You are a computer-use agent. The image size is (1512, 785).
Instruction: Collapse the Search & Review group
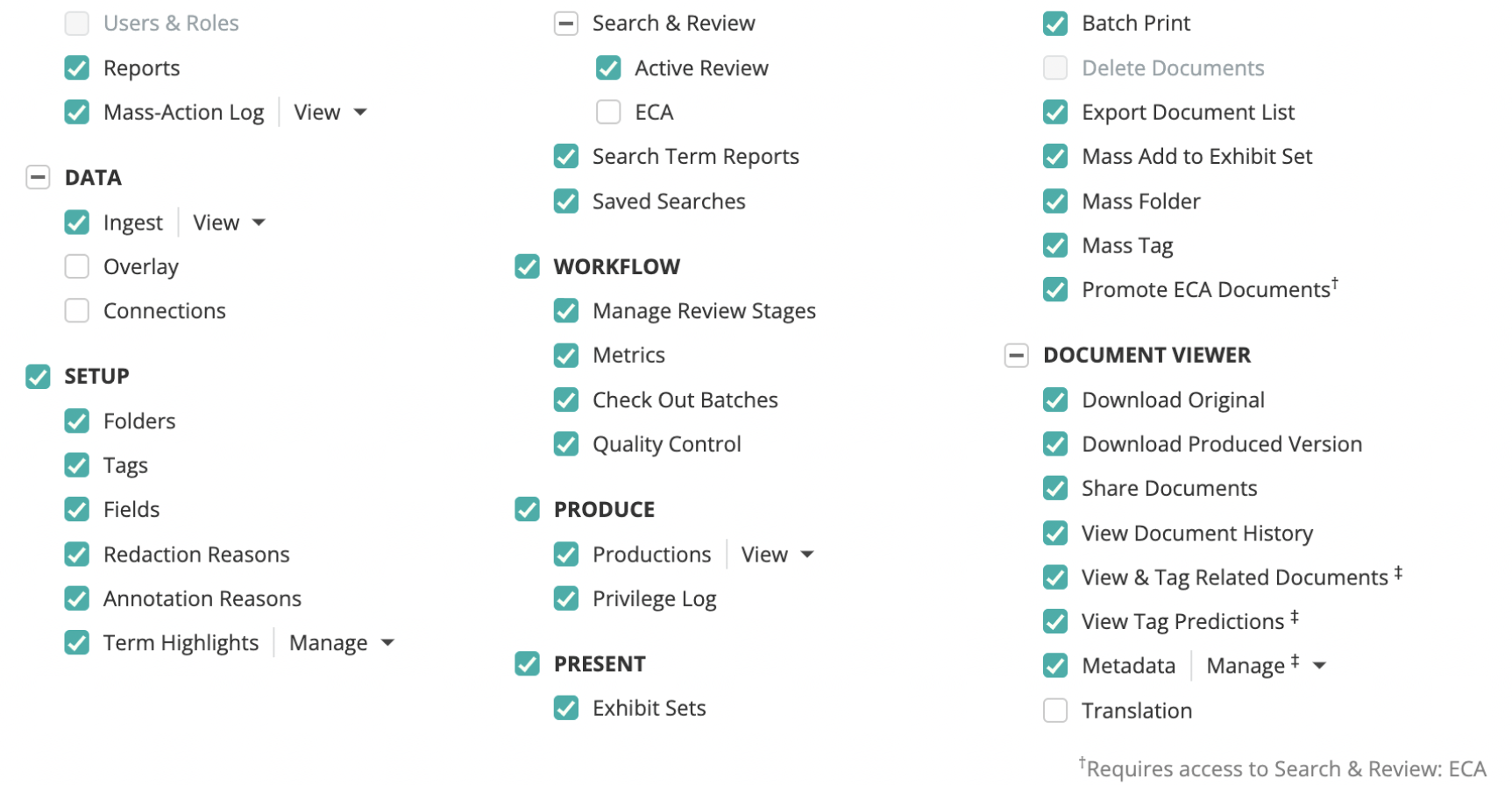(x=566, y=24)
